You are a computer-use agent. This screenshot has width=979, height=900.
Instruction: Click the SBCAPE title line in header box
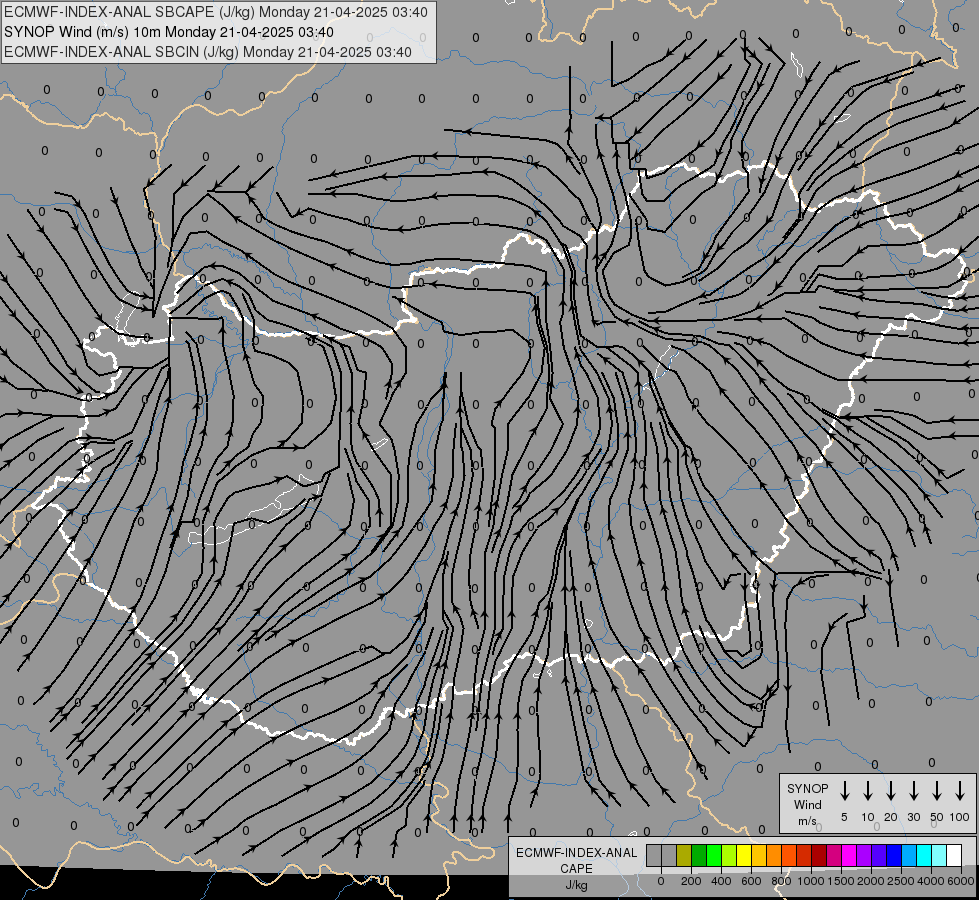pyautogui.click(x=216, y=12)
